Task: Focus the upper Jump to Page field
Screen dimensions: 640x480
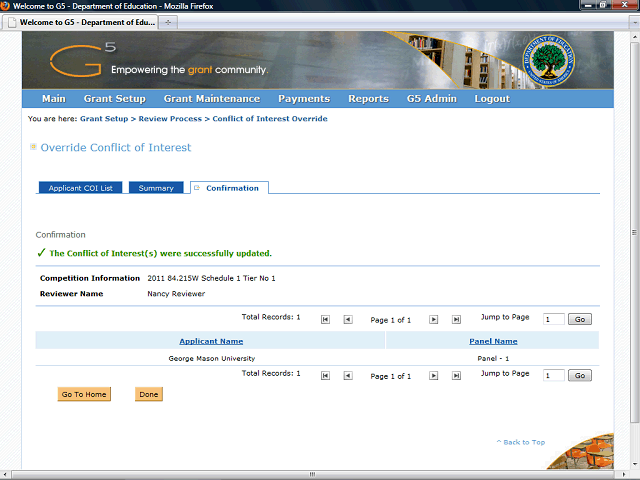Action: 553,319
